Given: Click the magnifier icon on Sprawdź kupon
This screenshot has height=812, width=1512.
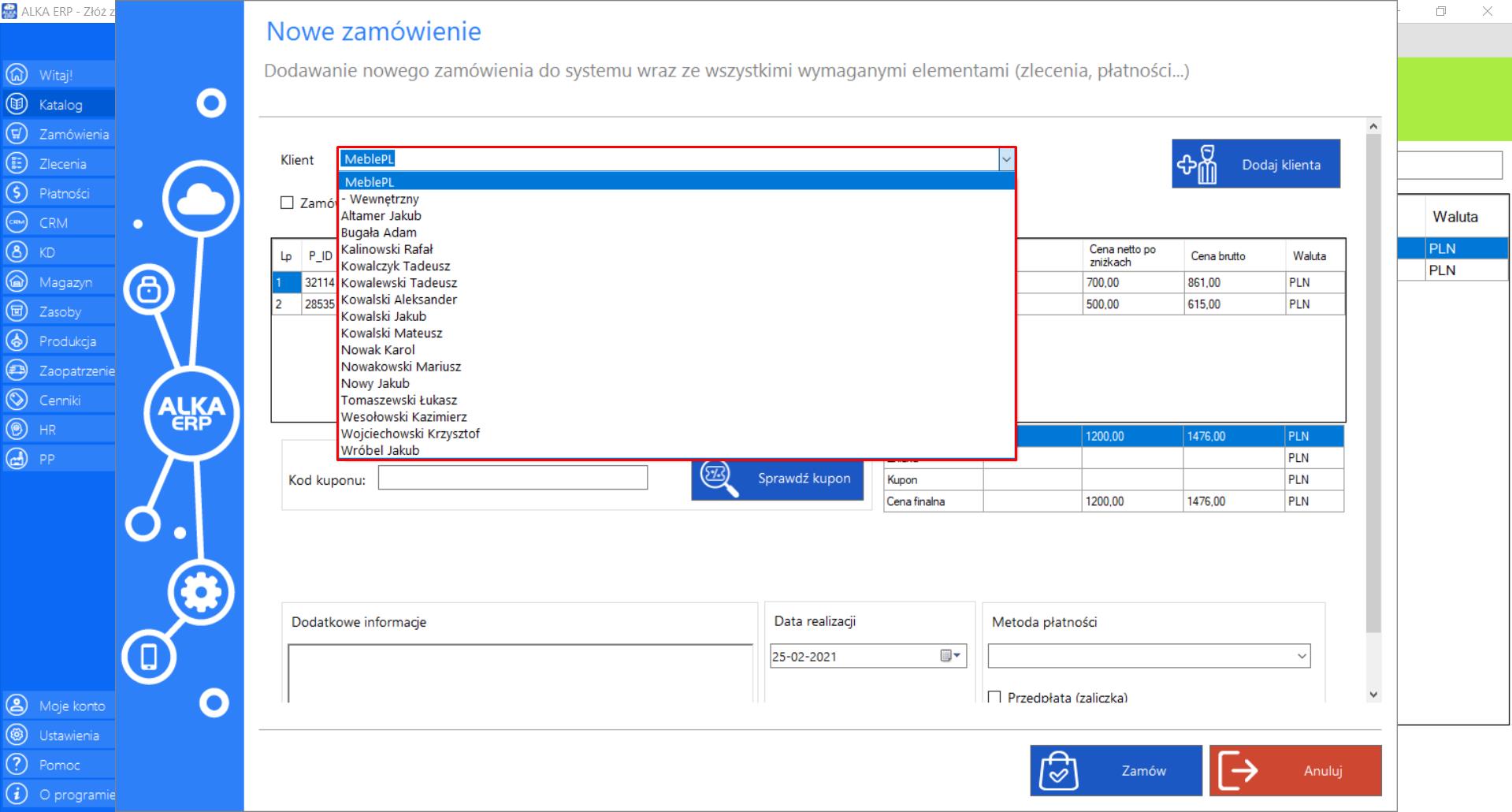Looking at the screenshot, I should click(719, 478).
